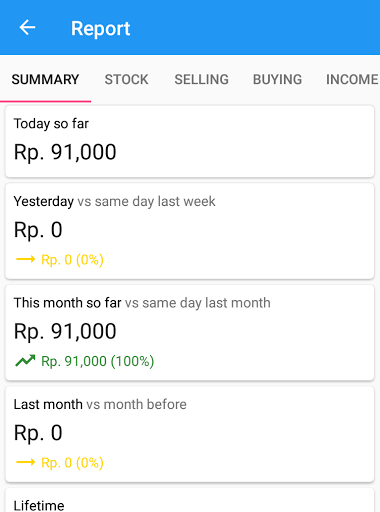Tap the back arrow in header
The width and height of the screenshot is (380, 512).
tap(27, 27)
